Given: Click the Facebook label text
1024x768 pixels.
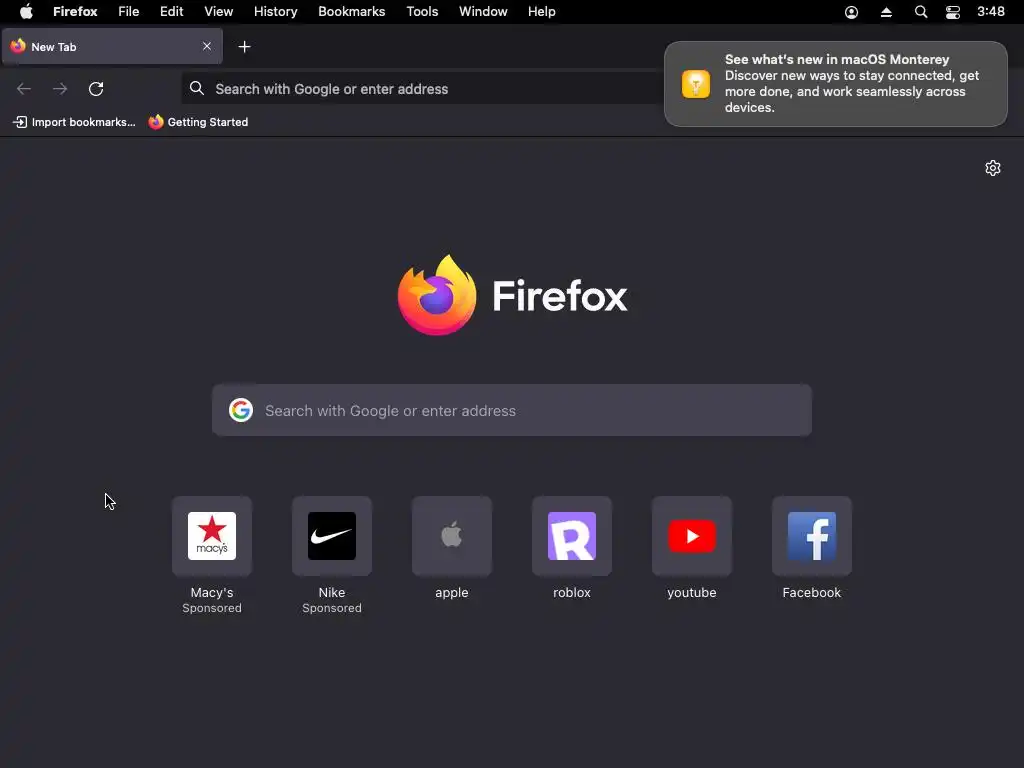Looking at the screenshot, I should pos(812,592).
